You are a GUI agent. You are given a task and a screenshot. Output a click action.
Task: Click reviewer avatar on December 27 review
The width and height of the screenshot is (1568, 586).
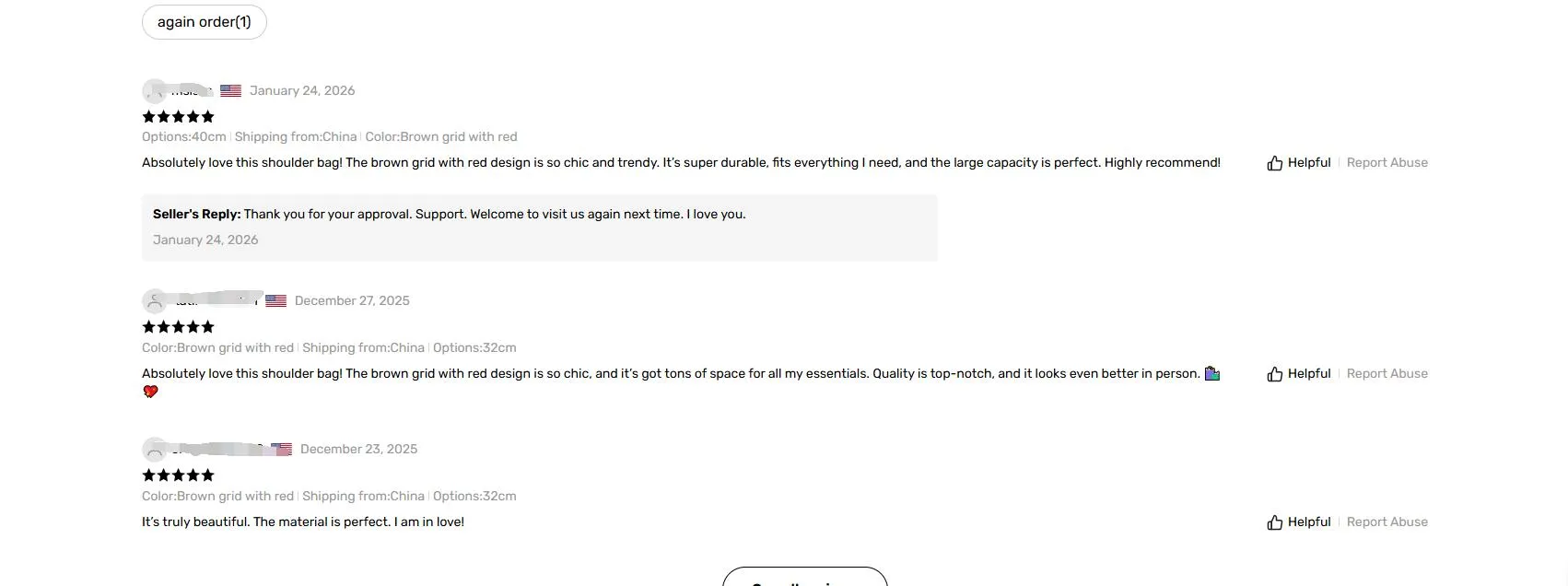coord(154,301)
